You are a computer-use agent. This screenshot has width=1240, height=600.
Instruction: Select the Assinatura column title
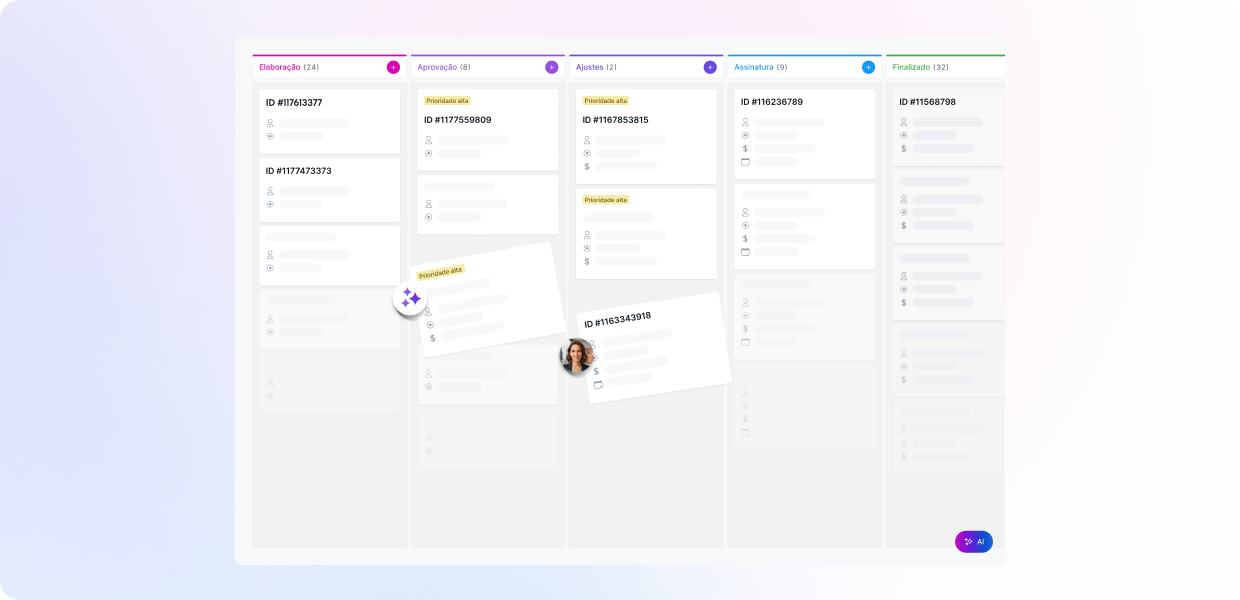point(754,67)
